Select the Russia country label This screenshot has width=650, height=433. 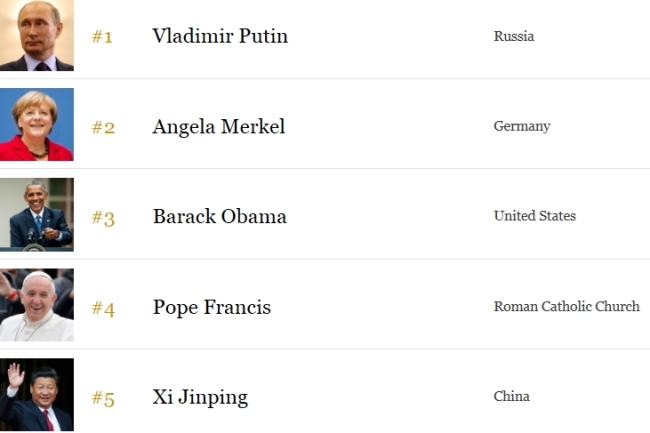click(514, 36)
